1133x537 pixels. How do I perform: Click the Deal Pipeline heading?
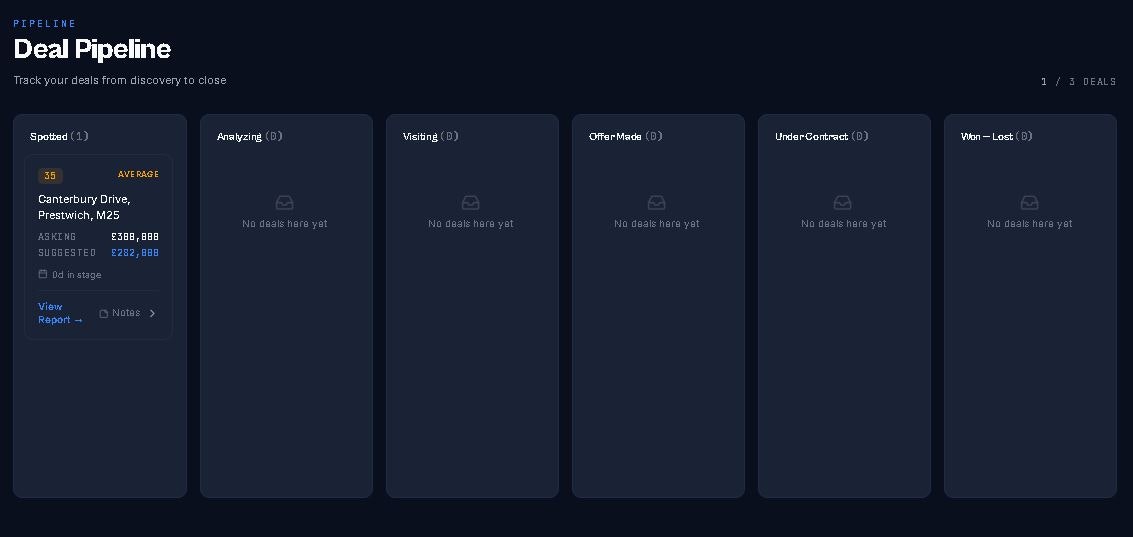point(92,49)
